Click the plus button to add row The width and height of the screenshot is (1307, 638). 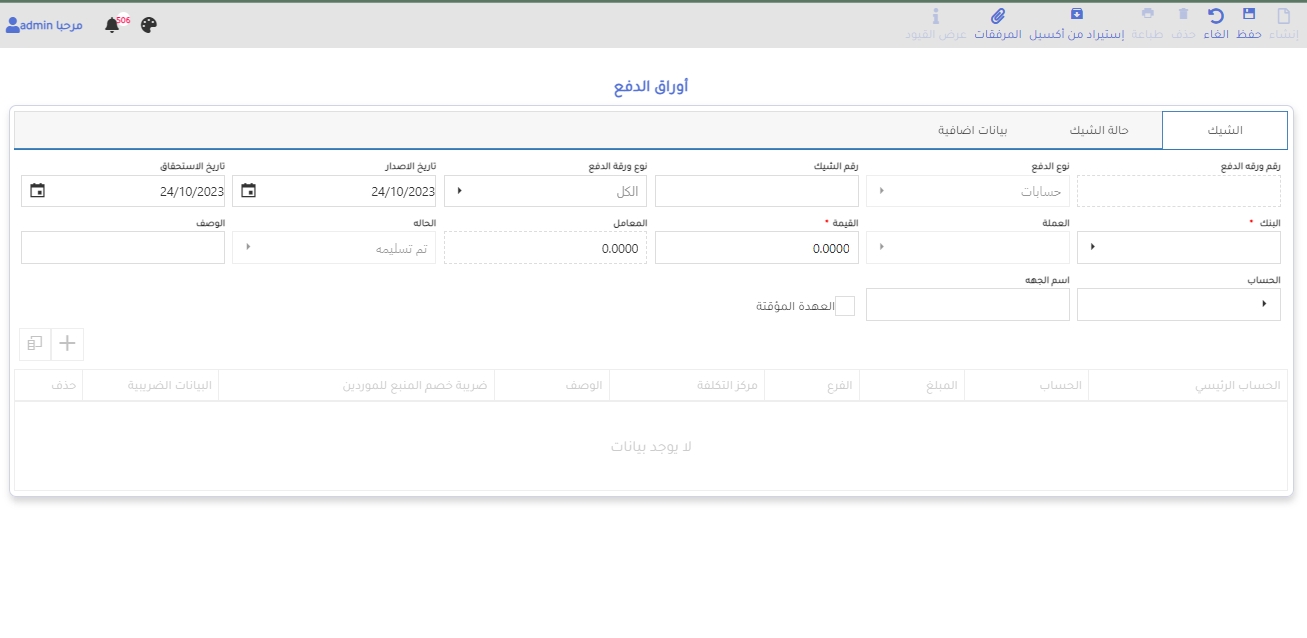pyautogui.click(x=67, y=344)
